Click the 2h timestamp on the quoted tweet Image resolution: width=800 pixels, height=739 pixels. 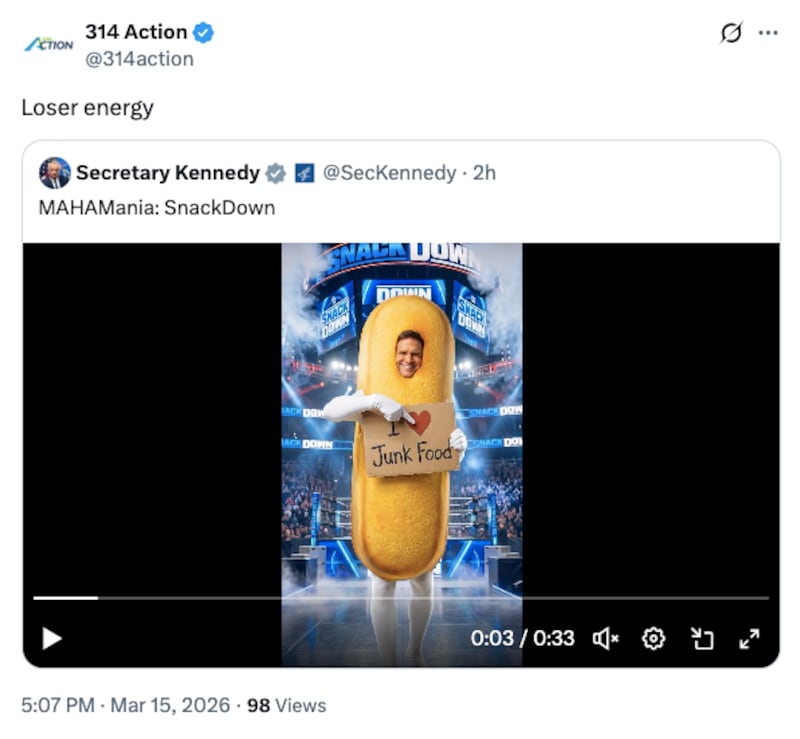(x=482, y=172)
